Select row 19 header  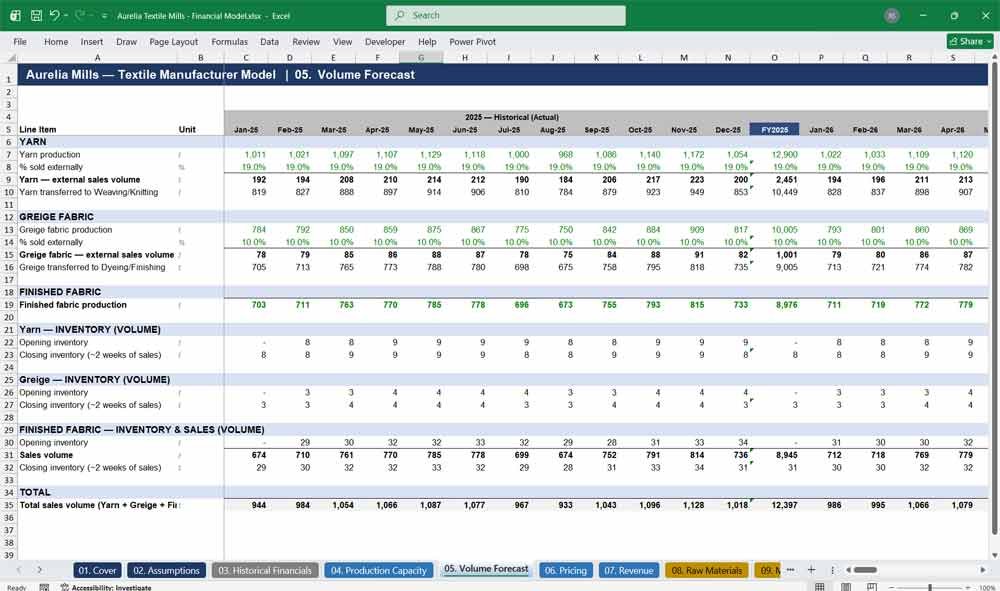(9, 305)
